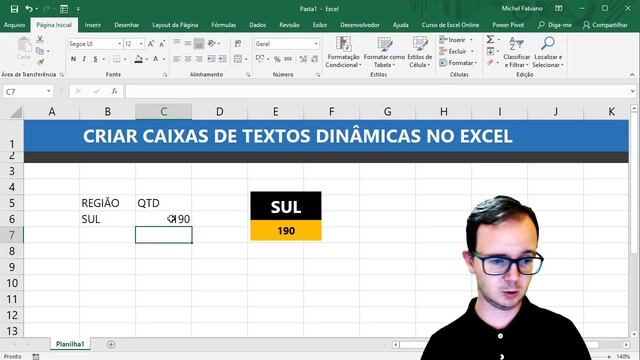The height and width of the screenshot is (360, 640).
Task: Activate the Format Painter brush
Action: pyautogui.click(x=40, y=62)
